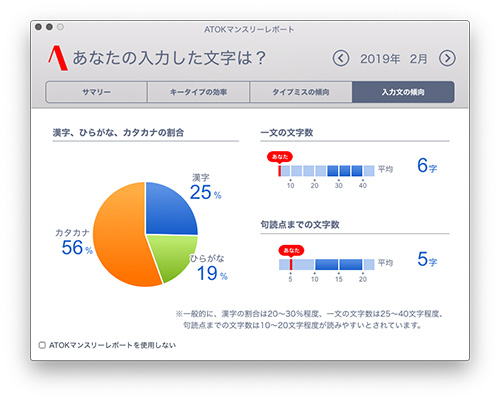This screenshot has width=500, height=401.
Task: Click the window close button
Action: click(x=39, y=27)
